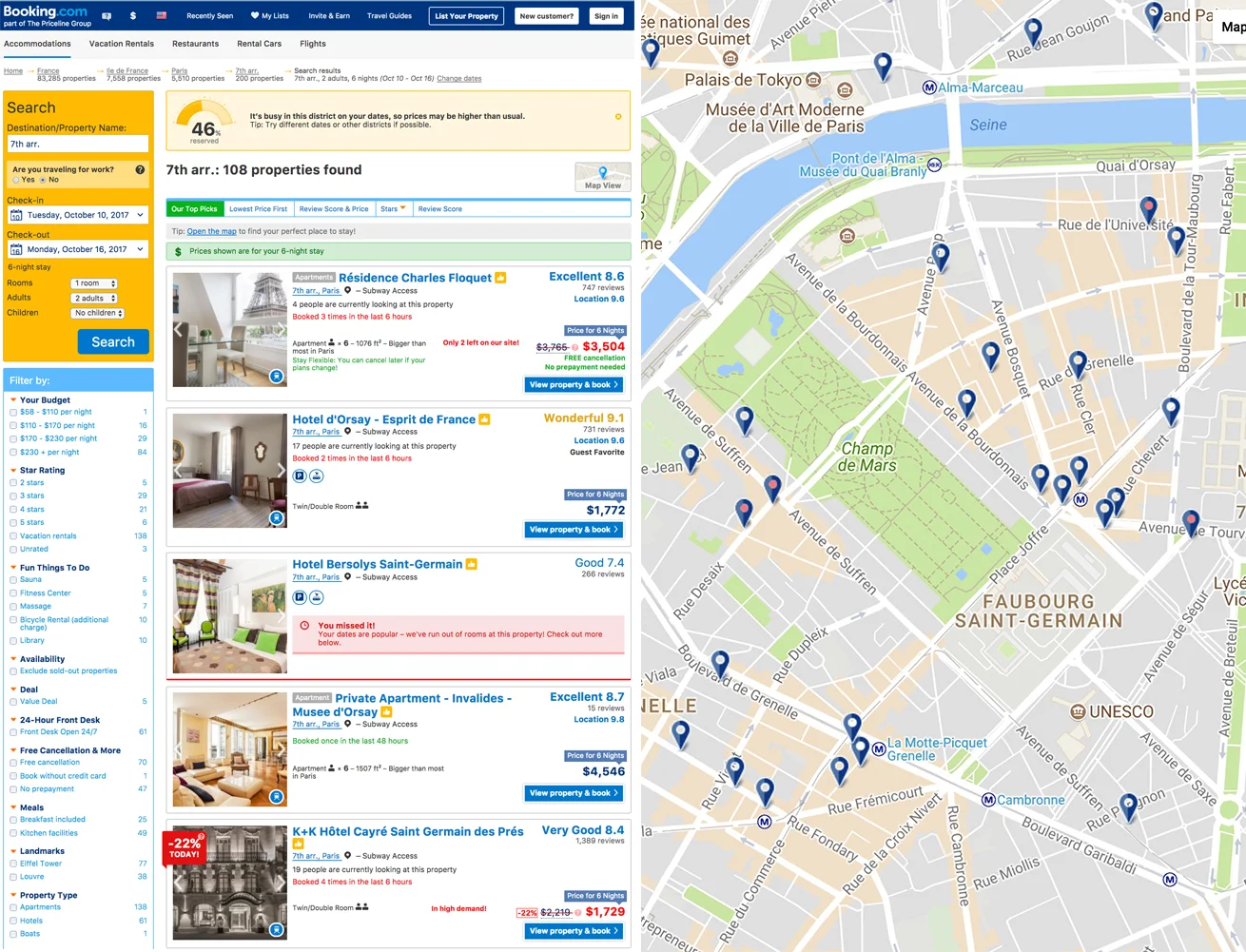Click parking icon on Hotel d'Orsay listing
This screenshot has height=952, width=1246.
pyautogui.click(x=300, y=476)
